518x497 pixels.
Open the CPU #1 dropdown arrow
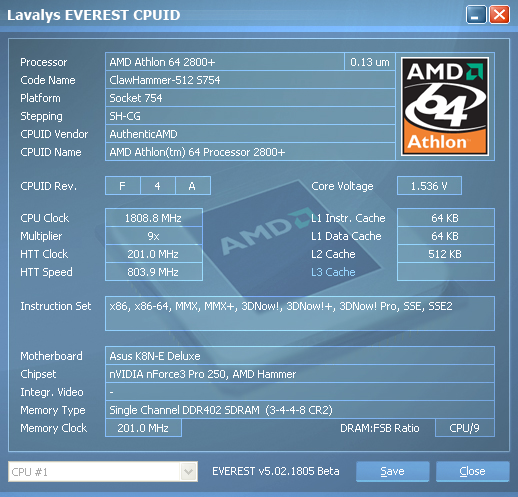[x=188, y=471]
